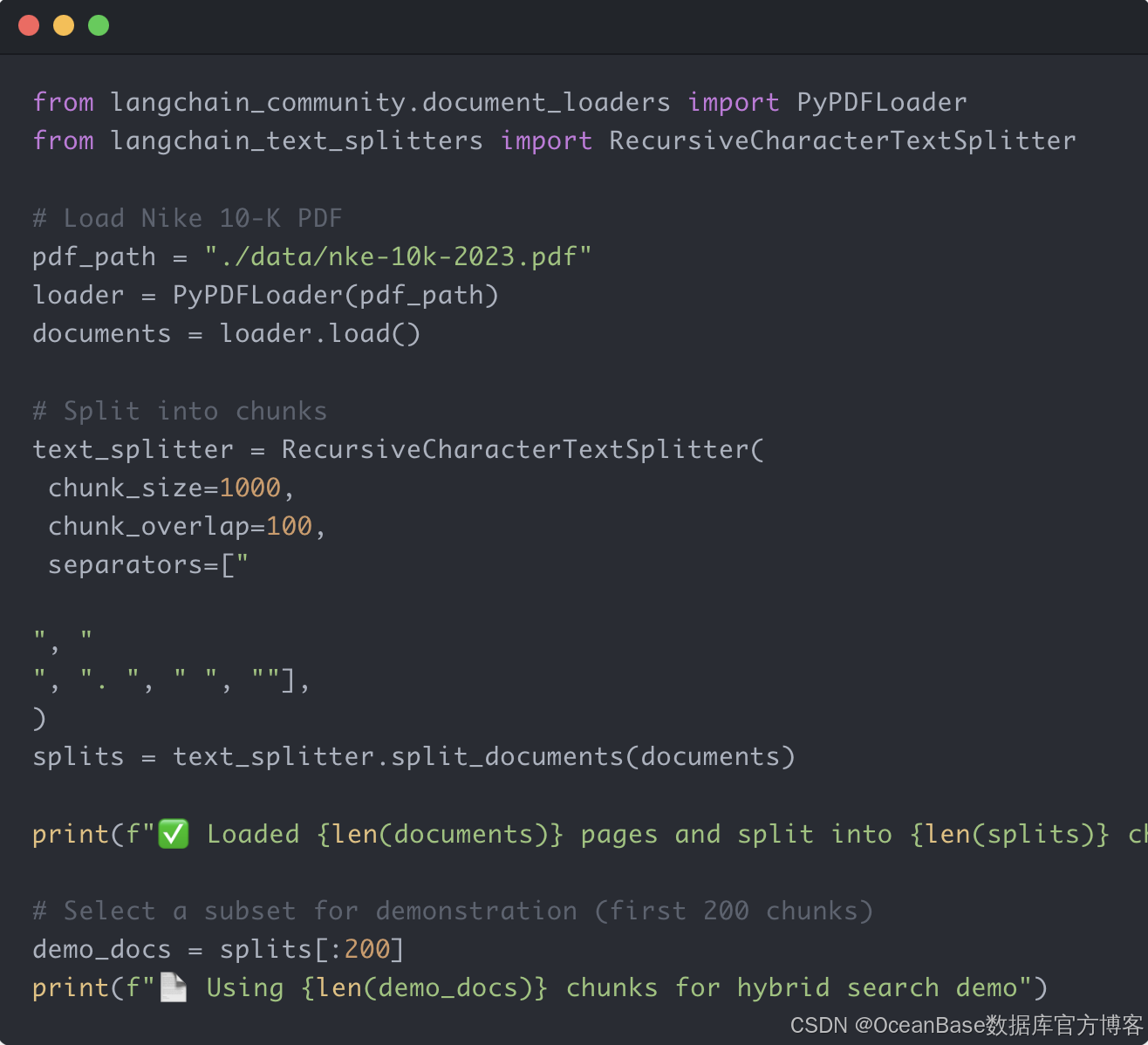Click langchain_text_splitters module name
Viewport: 1148px width, 1045px height.
(297, 141)
